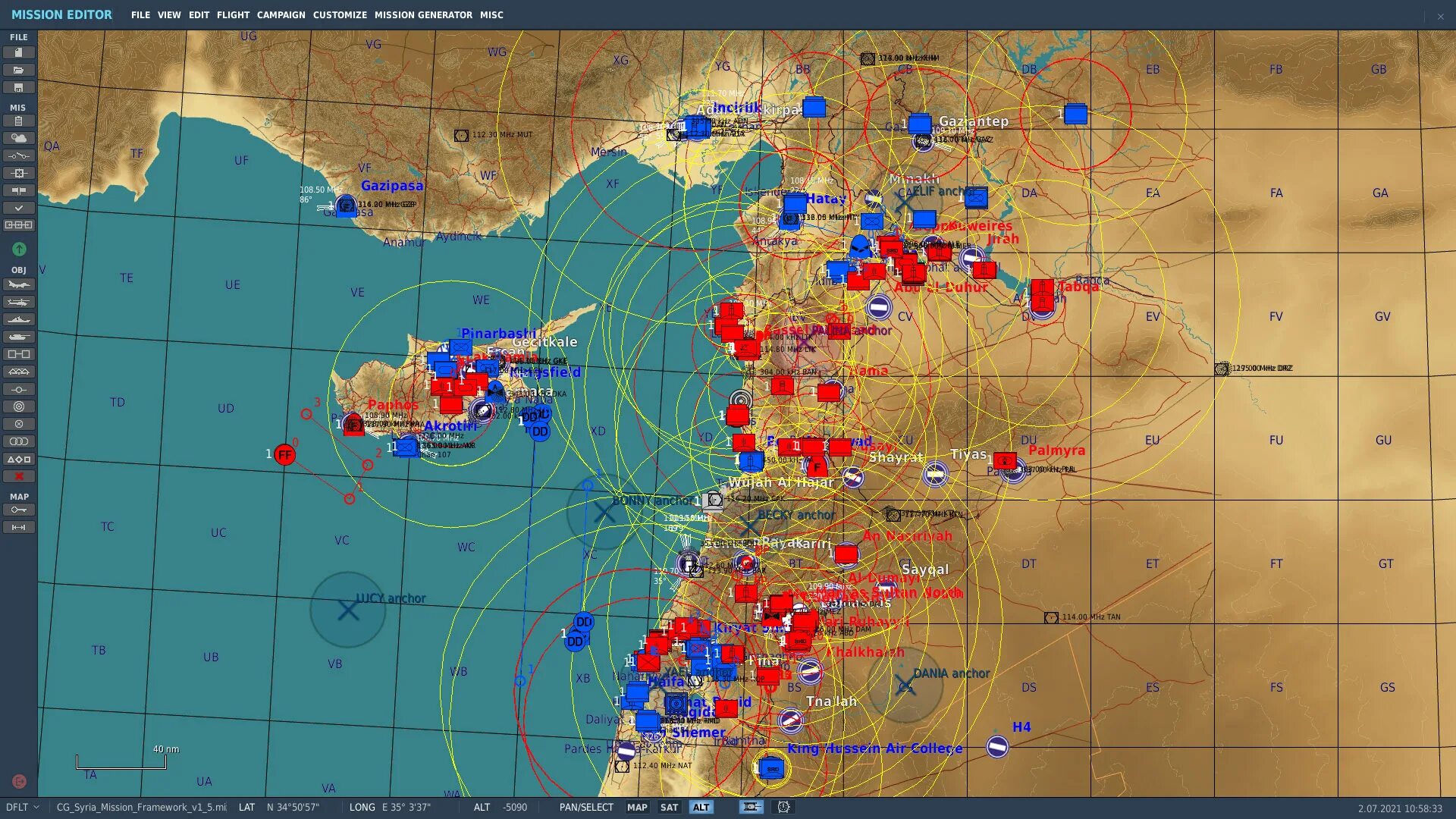Switch map view to MAP mode
This screenshot has width=1456, height=819.
(x=637, y=807)
